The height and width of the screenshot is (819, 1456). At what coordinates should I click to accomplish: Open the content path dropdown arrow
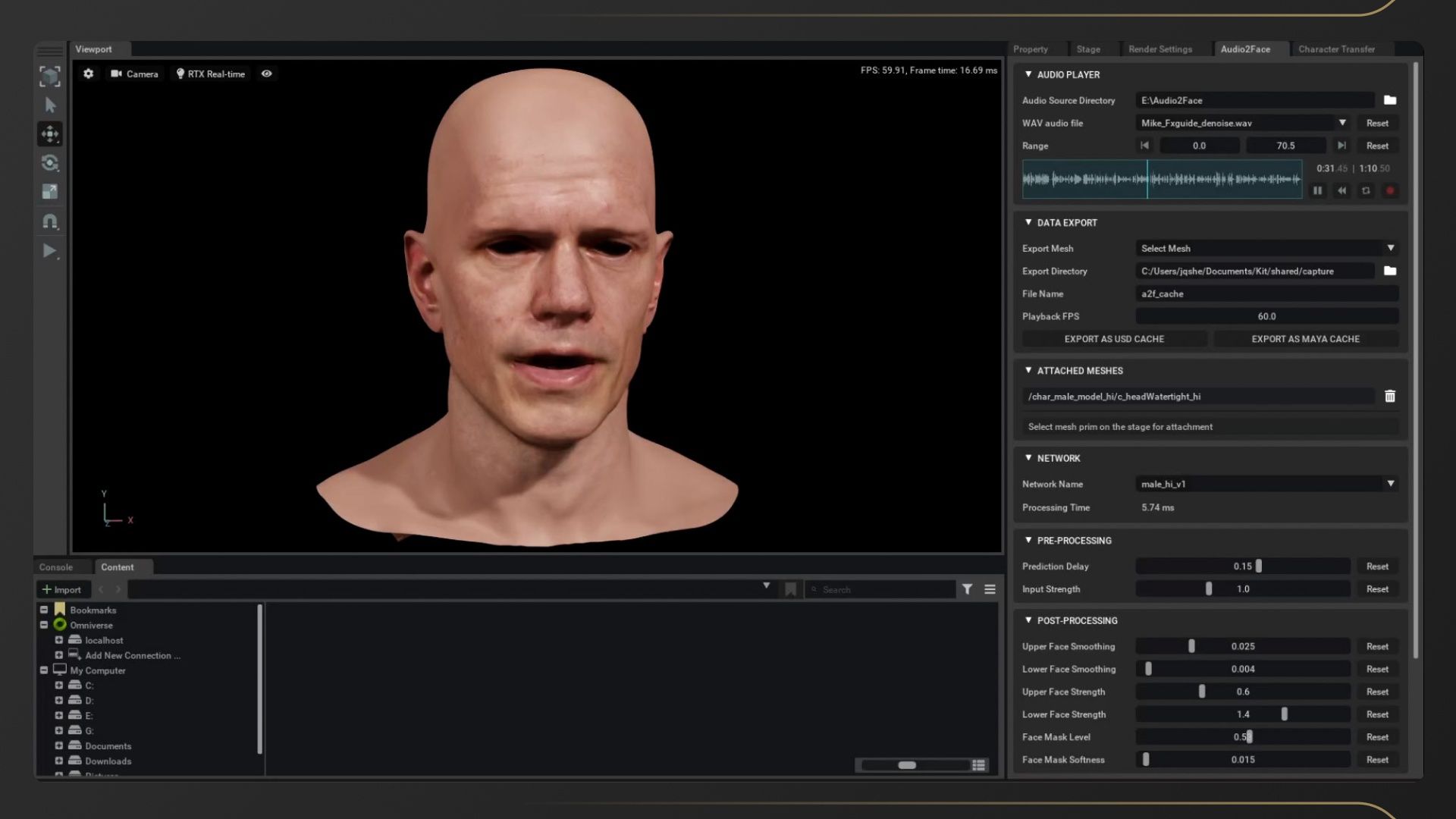pos(766,586)
